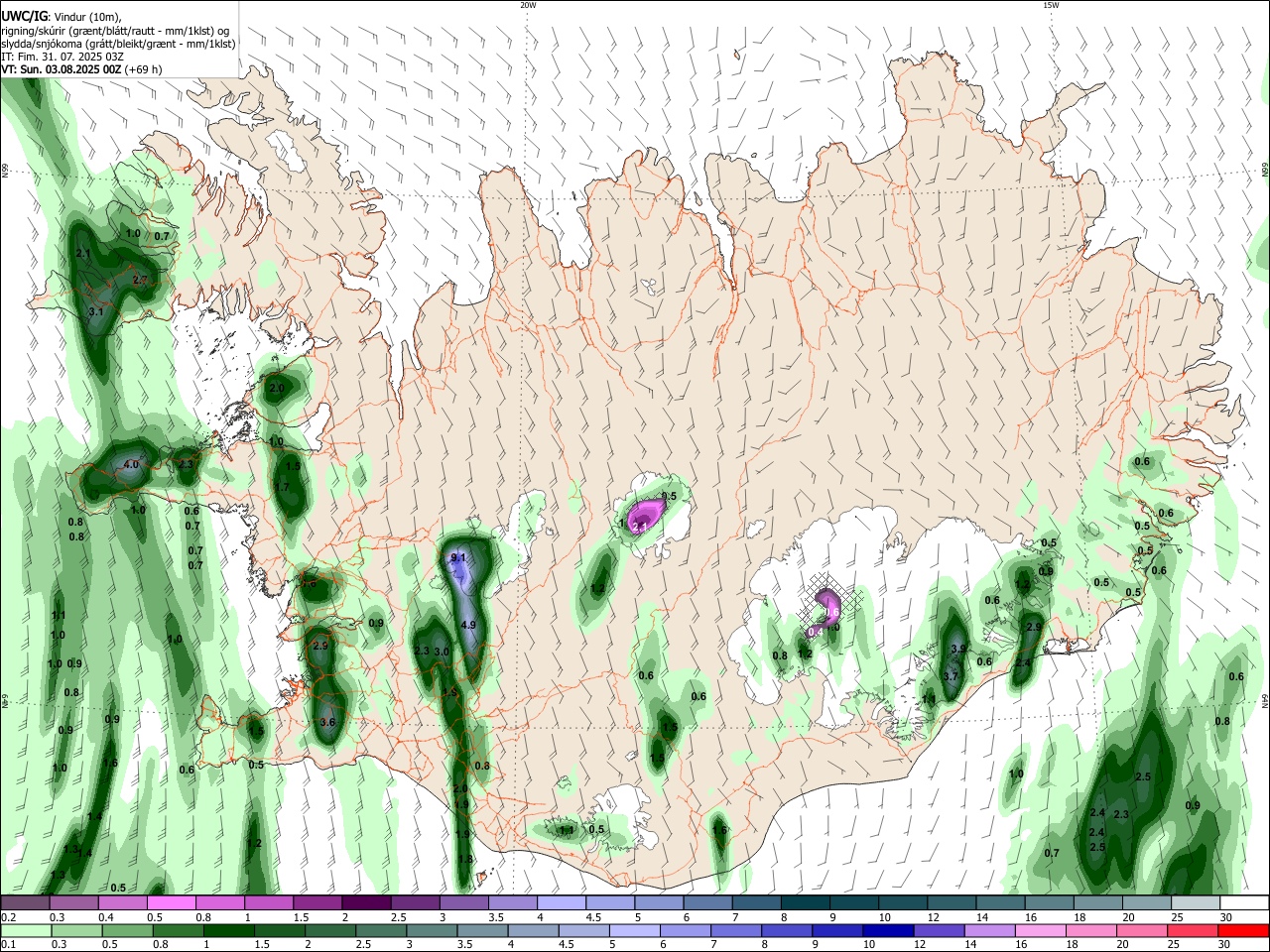Click the '3.9' precipitation value on the map
1270x952 pixels.
(x=958, y=649)
